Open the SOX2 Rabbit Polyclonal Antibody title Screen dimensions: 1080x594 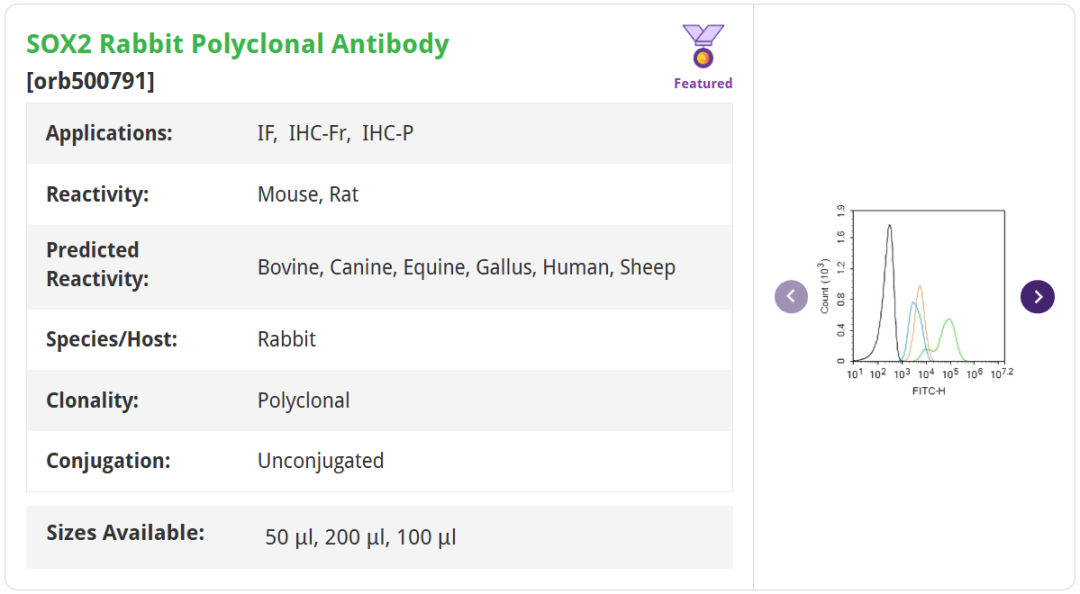pos(238,44)
